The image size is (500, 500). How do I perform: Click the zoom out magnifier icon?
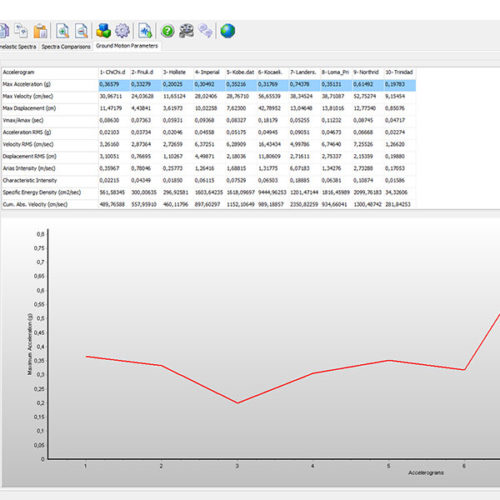[81, 31]
